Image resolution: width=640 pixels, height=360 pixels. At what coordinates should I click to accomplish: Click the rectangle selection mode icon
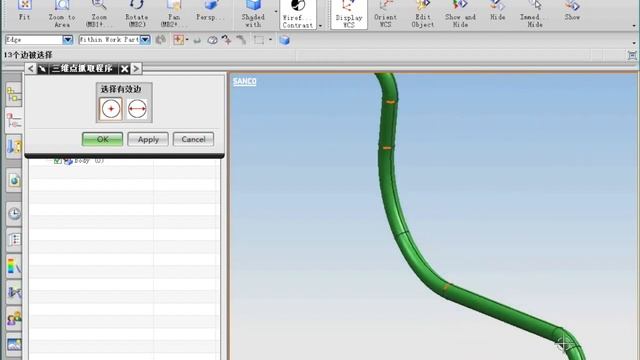[x=259, y=40]
